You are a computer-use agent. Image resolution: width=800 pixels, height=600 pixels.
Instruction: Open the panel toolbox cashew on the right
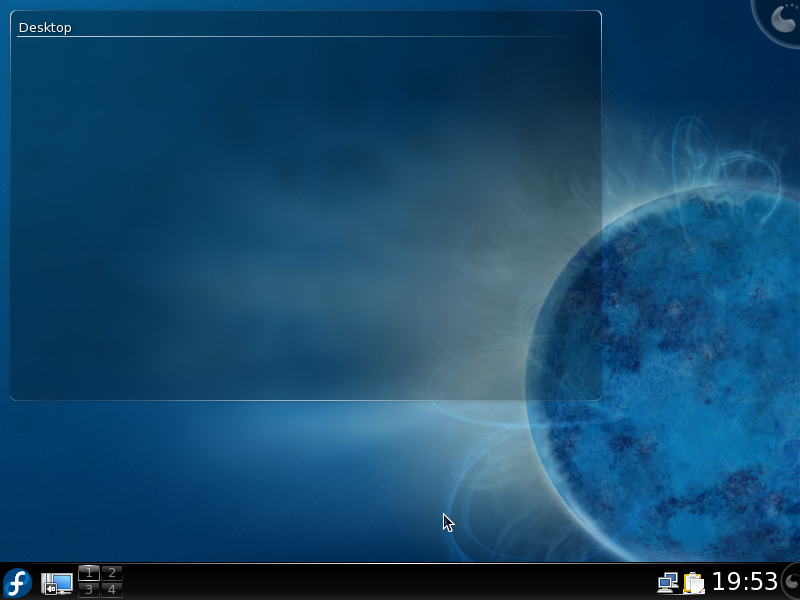(790, 581)
